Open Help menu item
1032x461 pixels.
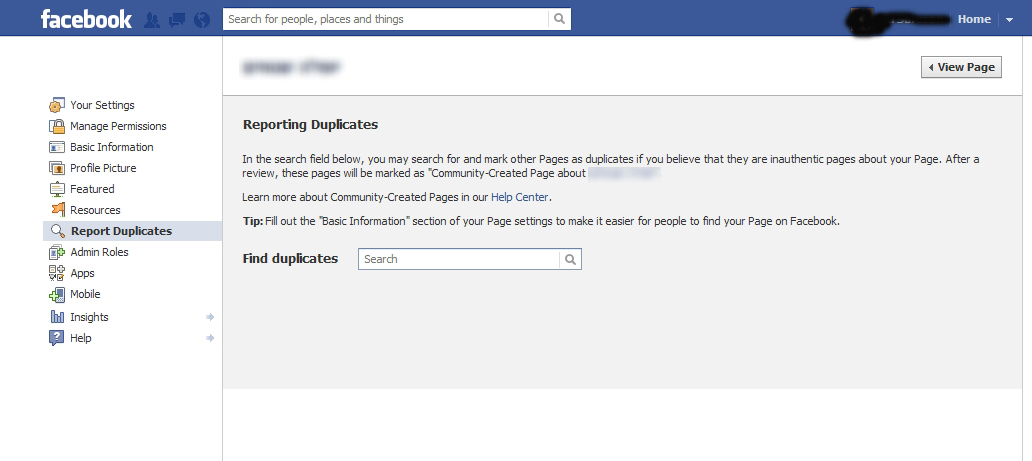81,338
